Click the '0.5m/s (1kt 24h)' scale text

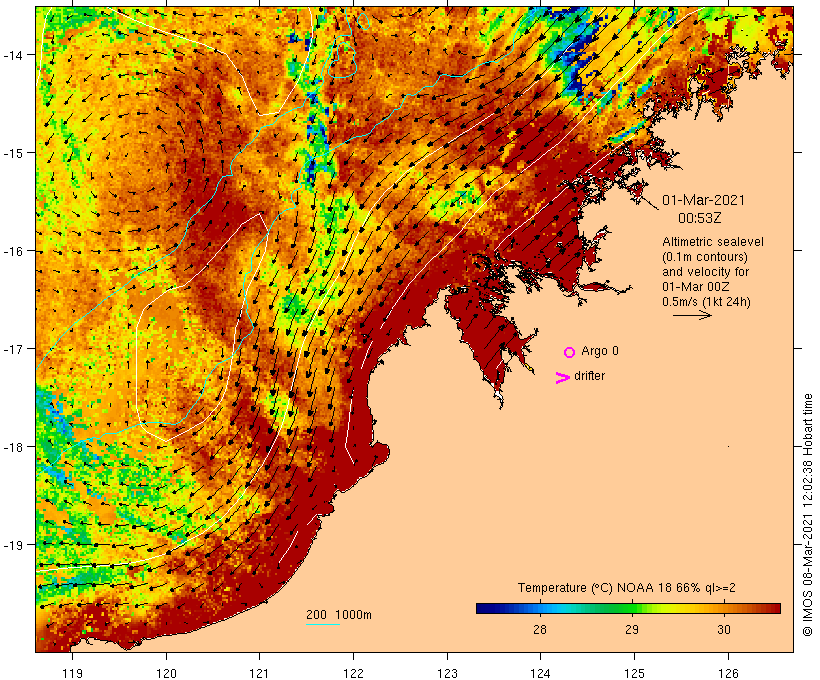(x=707, y=302)
